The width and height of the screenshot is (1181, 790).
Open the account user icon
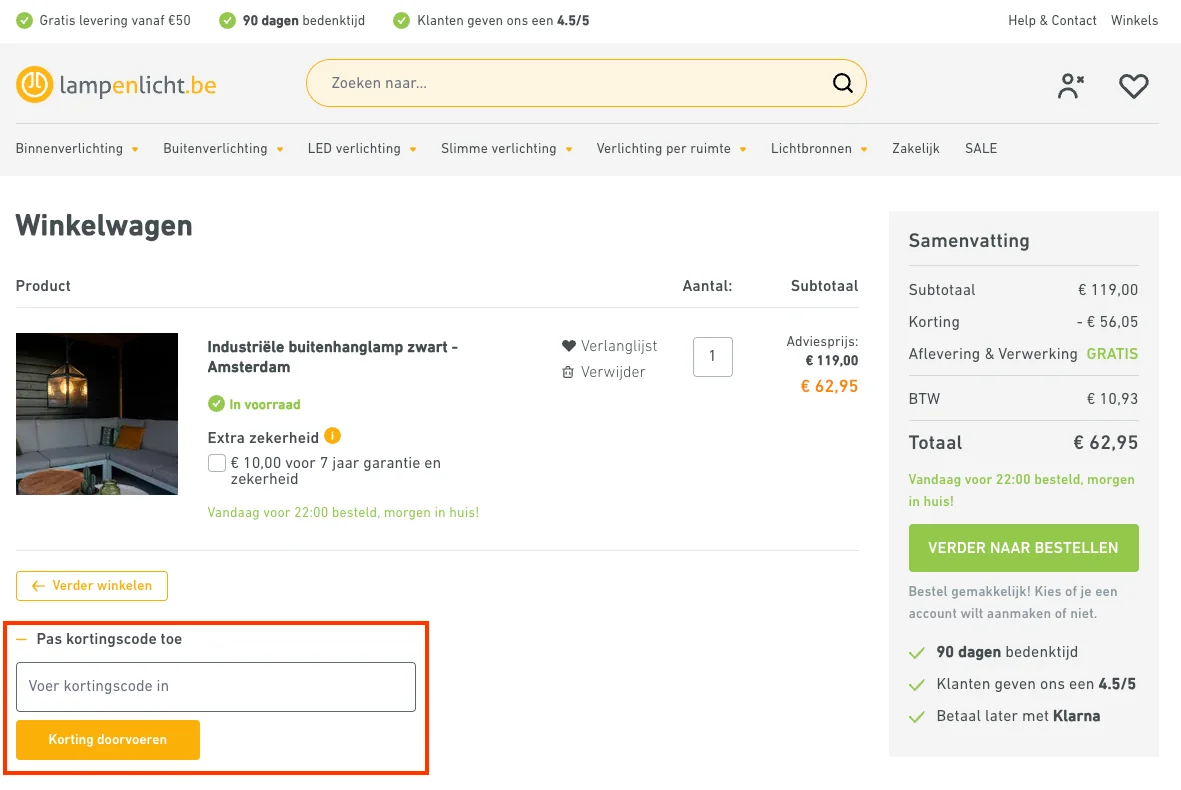coord(1070,86)
